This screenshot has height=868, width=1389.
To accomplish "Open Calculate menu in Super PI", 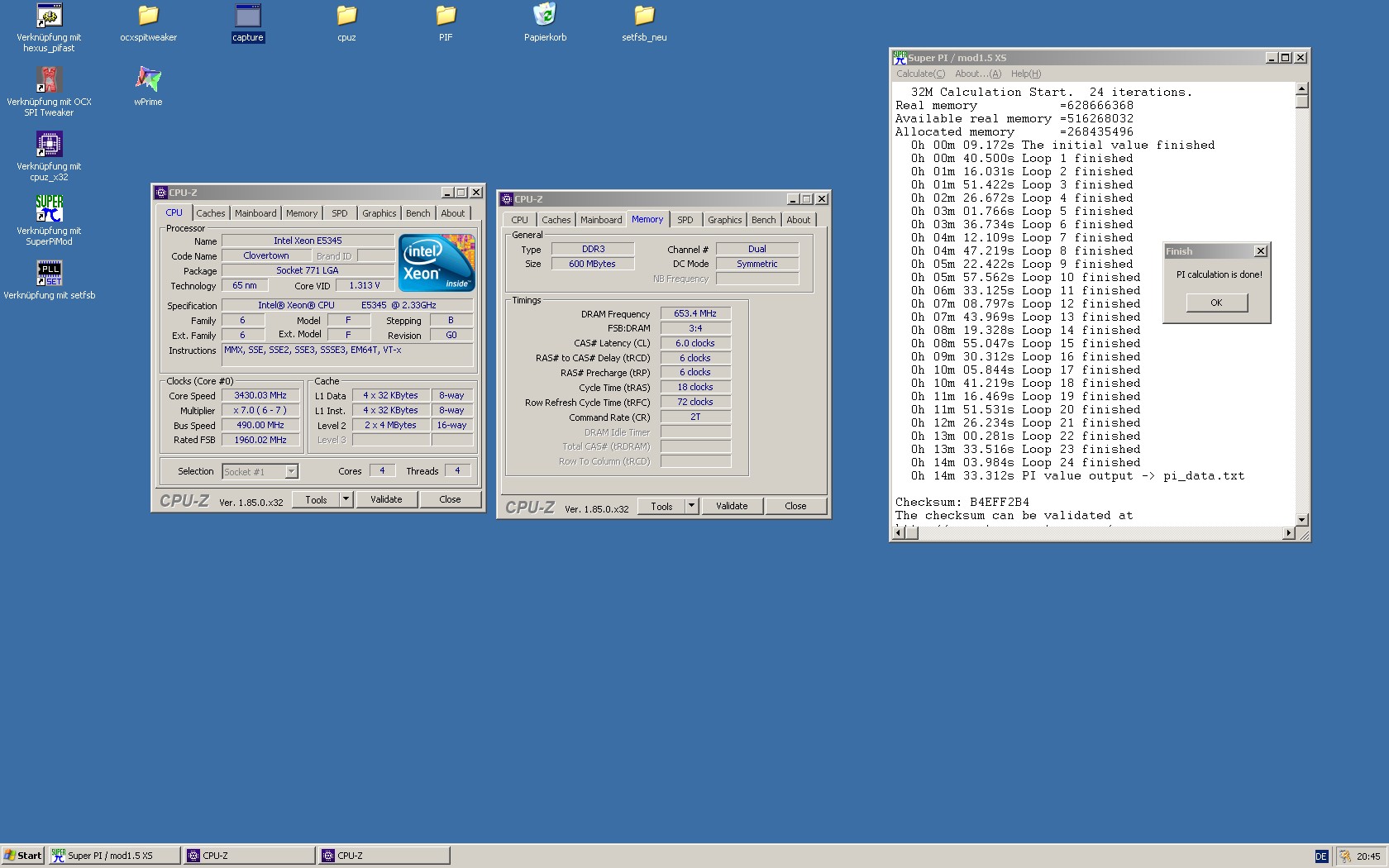I will (x=920, y=74).
